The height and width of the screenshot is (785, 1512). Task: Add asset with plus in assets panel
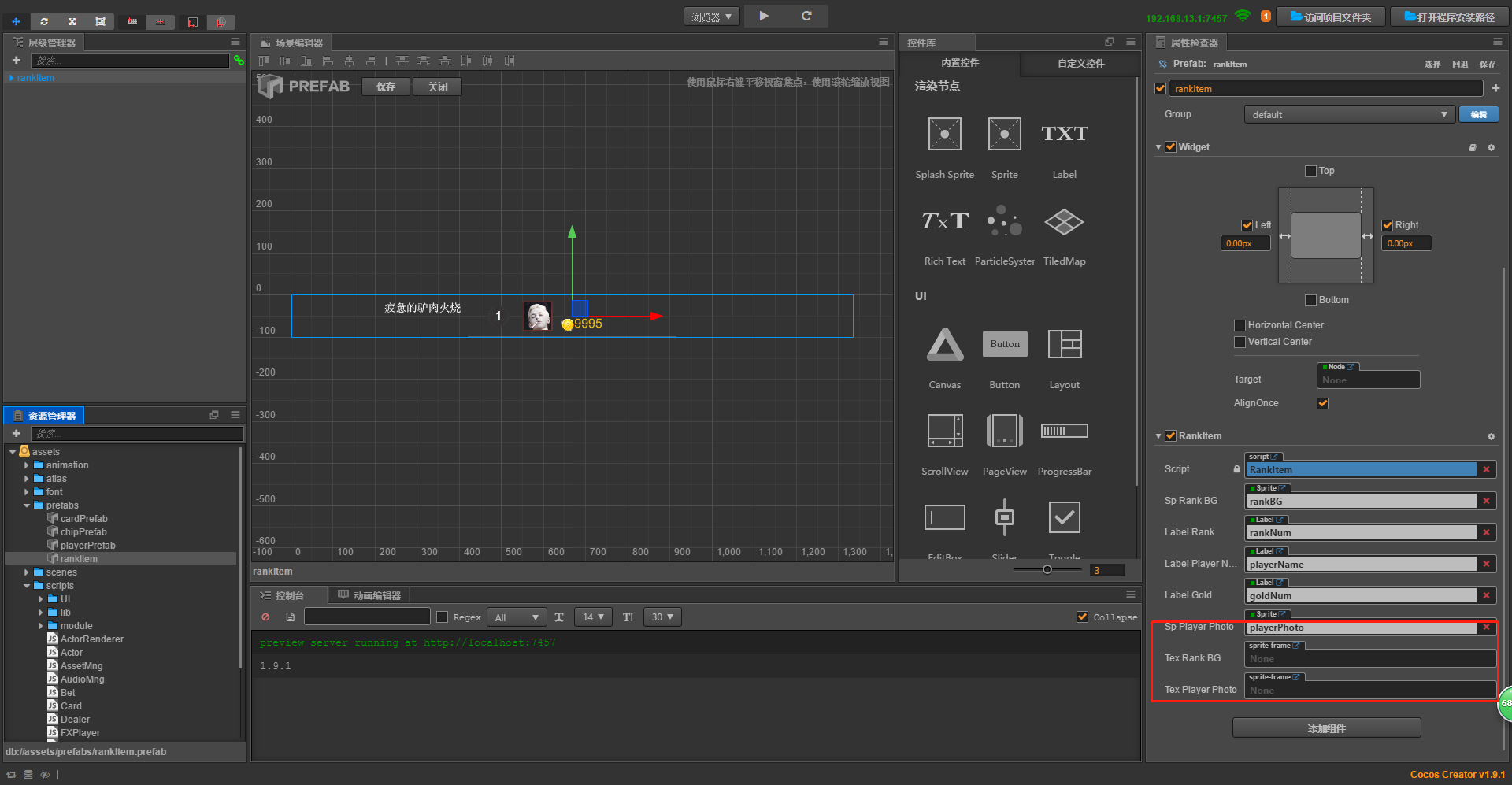[16, 434]
